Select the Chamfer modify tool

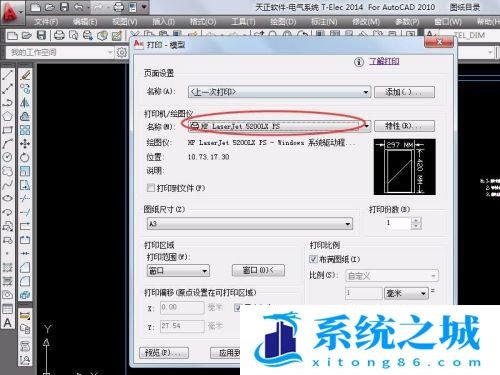[x=25, y=267]
